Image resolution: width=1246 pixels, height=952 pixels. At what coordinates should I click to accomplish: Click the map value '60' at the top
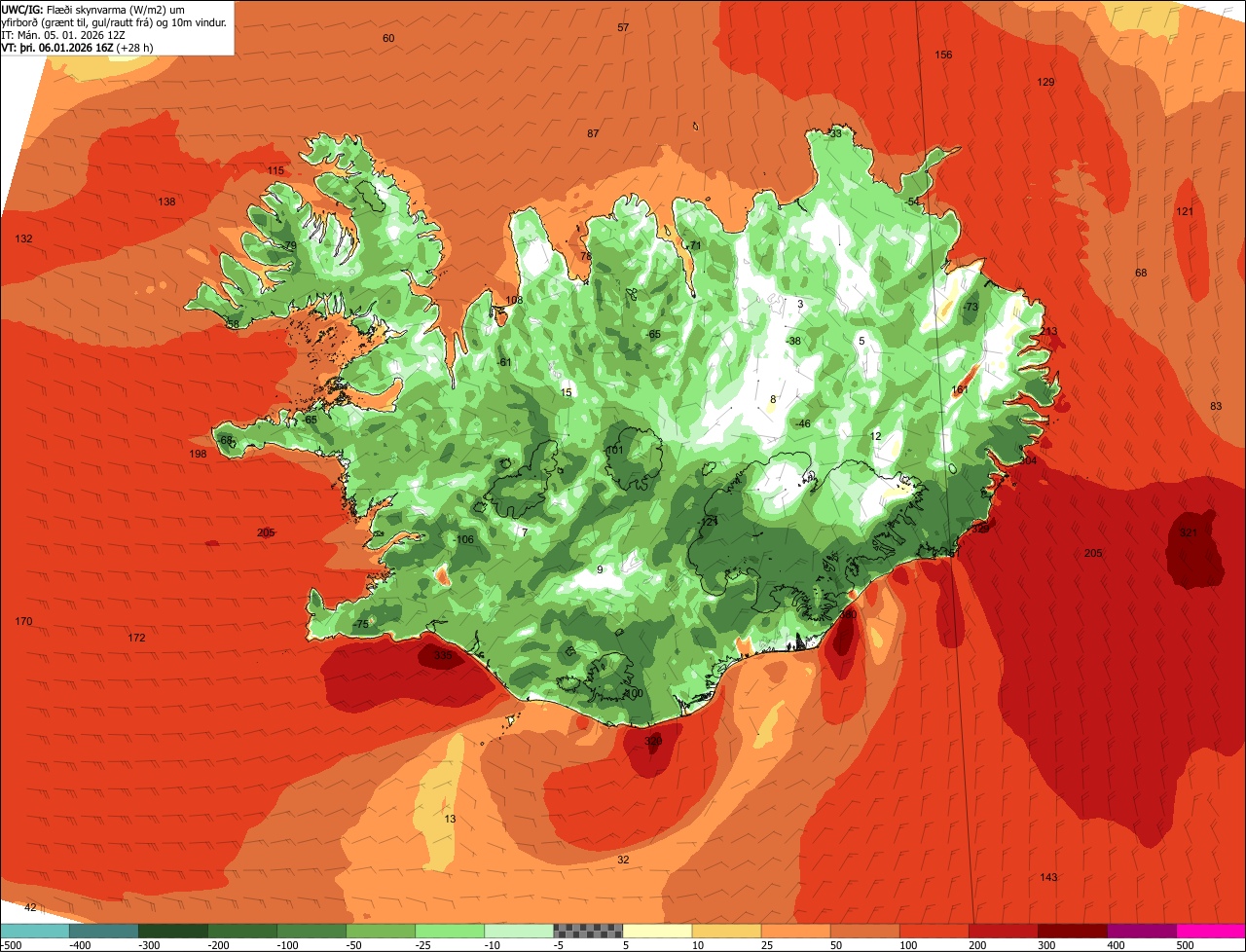point(388,38)
